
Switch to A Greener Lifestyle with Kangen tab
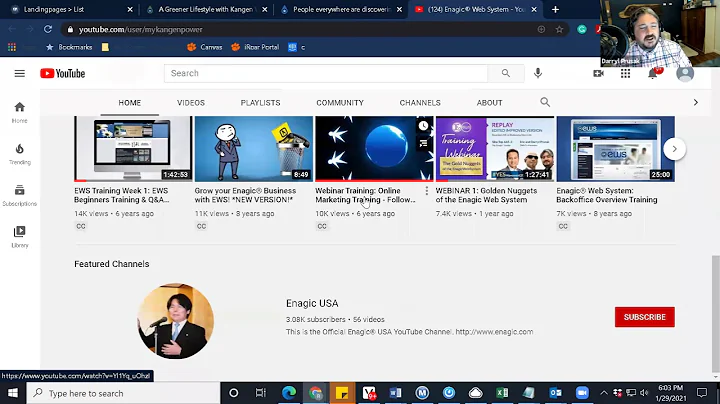click(x=206, y=9)
